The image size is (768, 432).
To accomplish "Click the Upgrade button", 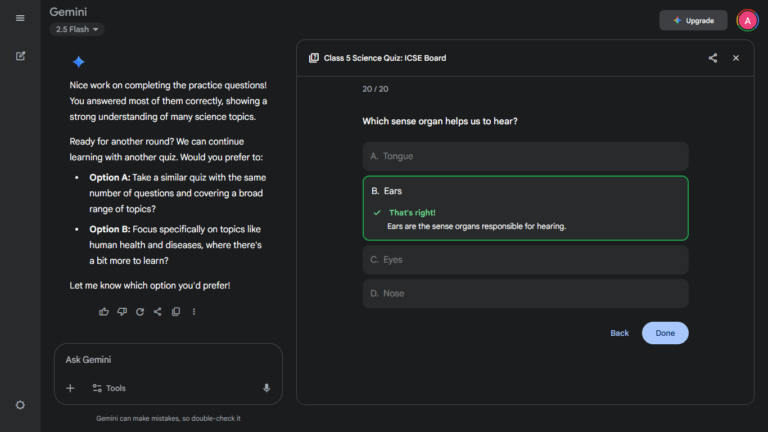I will click(693, 20).
